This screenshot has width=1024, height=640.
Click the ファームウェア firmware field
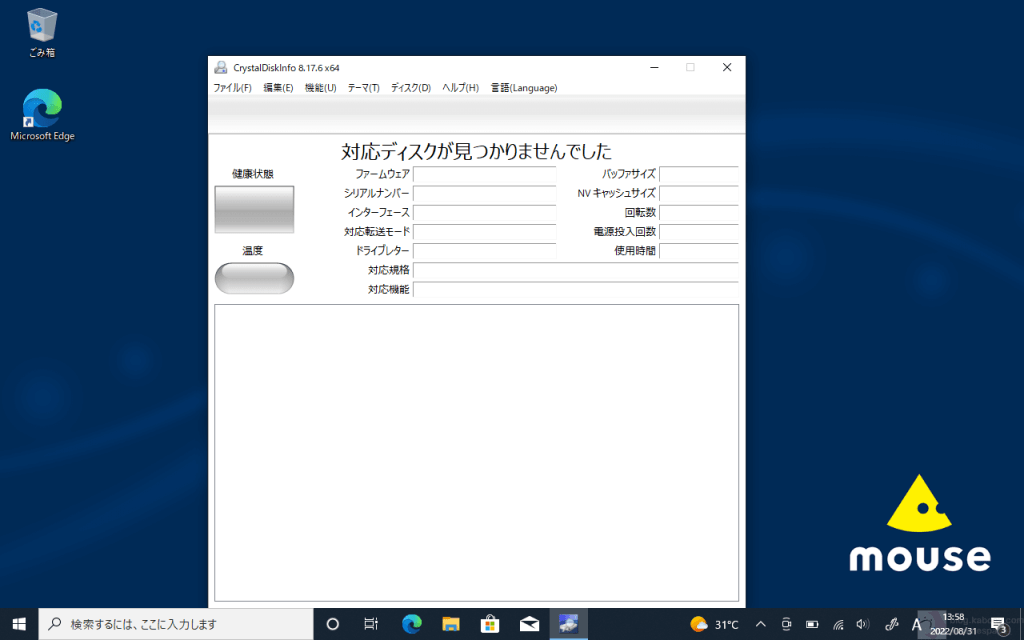tap(484, 175)
